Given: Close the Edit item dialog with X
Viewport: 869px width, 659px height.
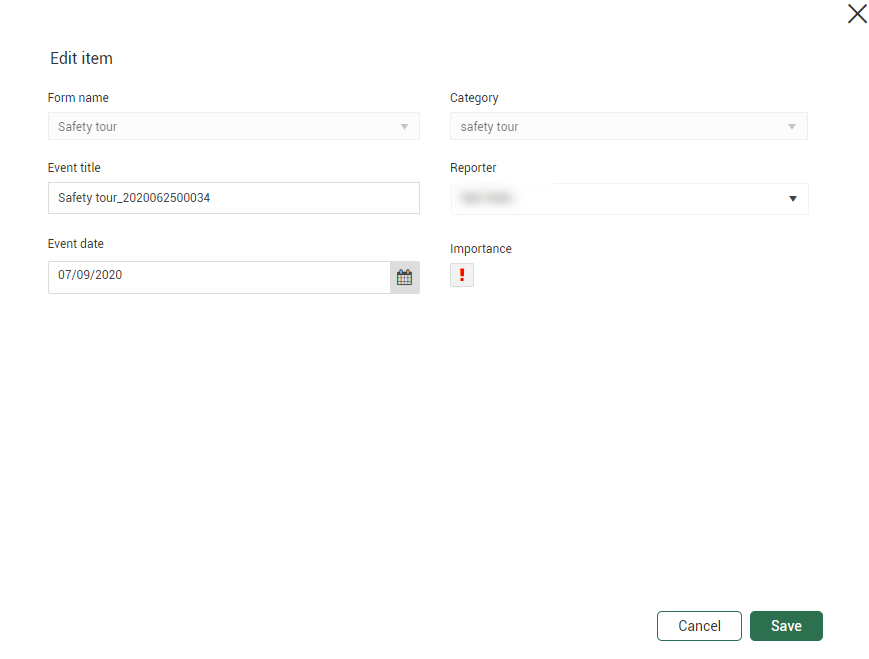Looking at the screenshot, I should click(x=857, y=14).
